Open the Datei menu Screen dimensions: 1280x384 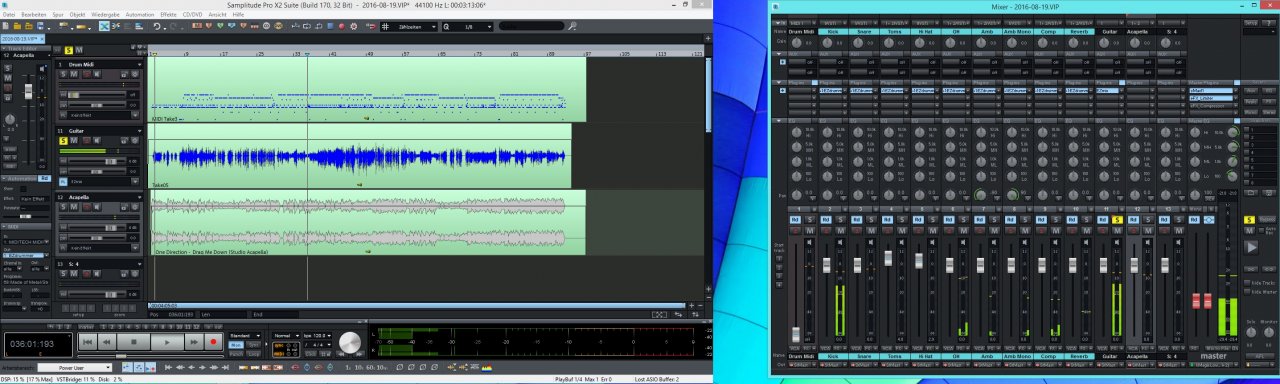coord(8,14)
